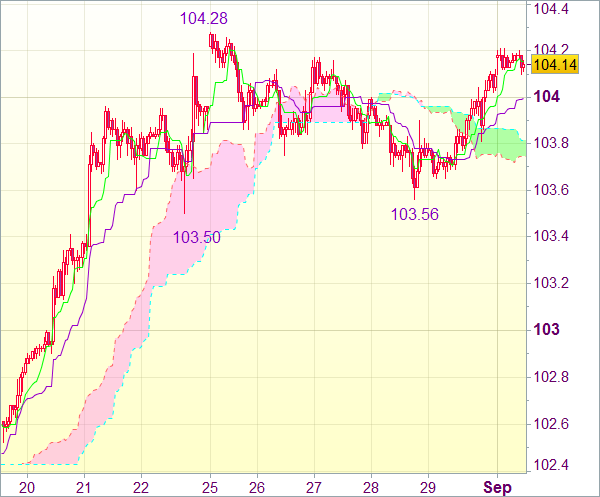Click the low label 103.56
Image resolution: width=600 pixels, height=497 pixels.
414,215
